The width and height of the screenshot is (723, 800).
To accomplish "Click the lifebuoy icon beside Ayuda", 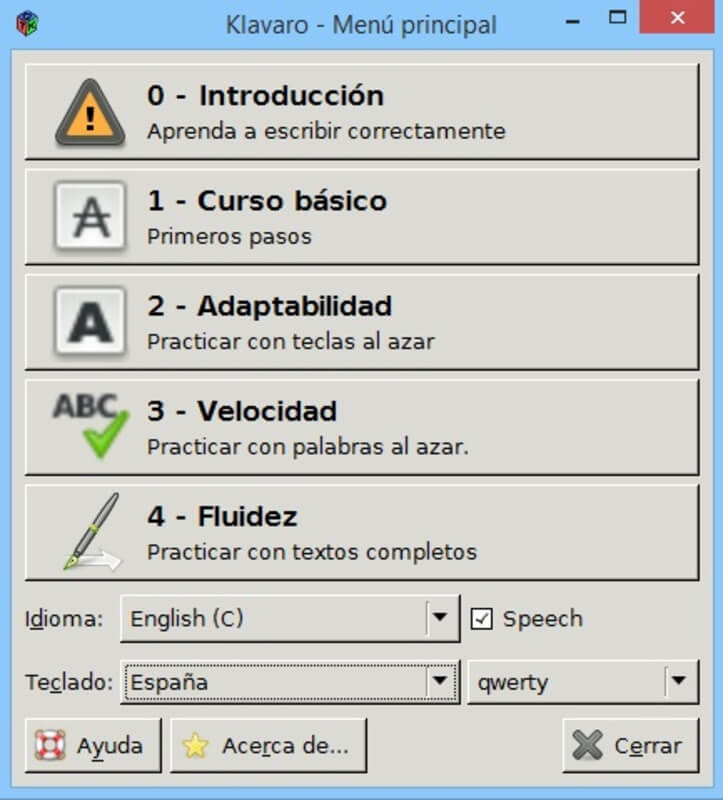I will click(x=50, y=746).
